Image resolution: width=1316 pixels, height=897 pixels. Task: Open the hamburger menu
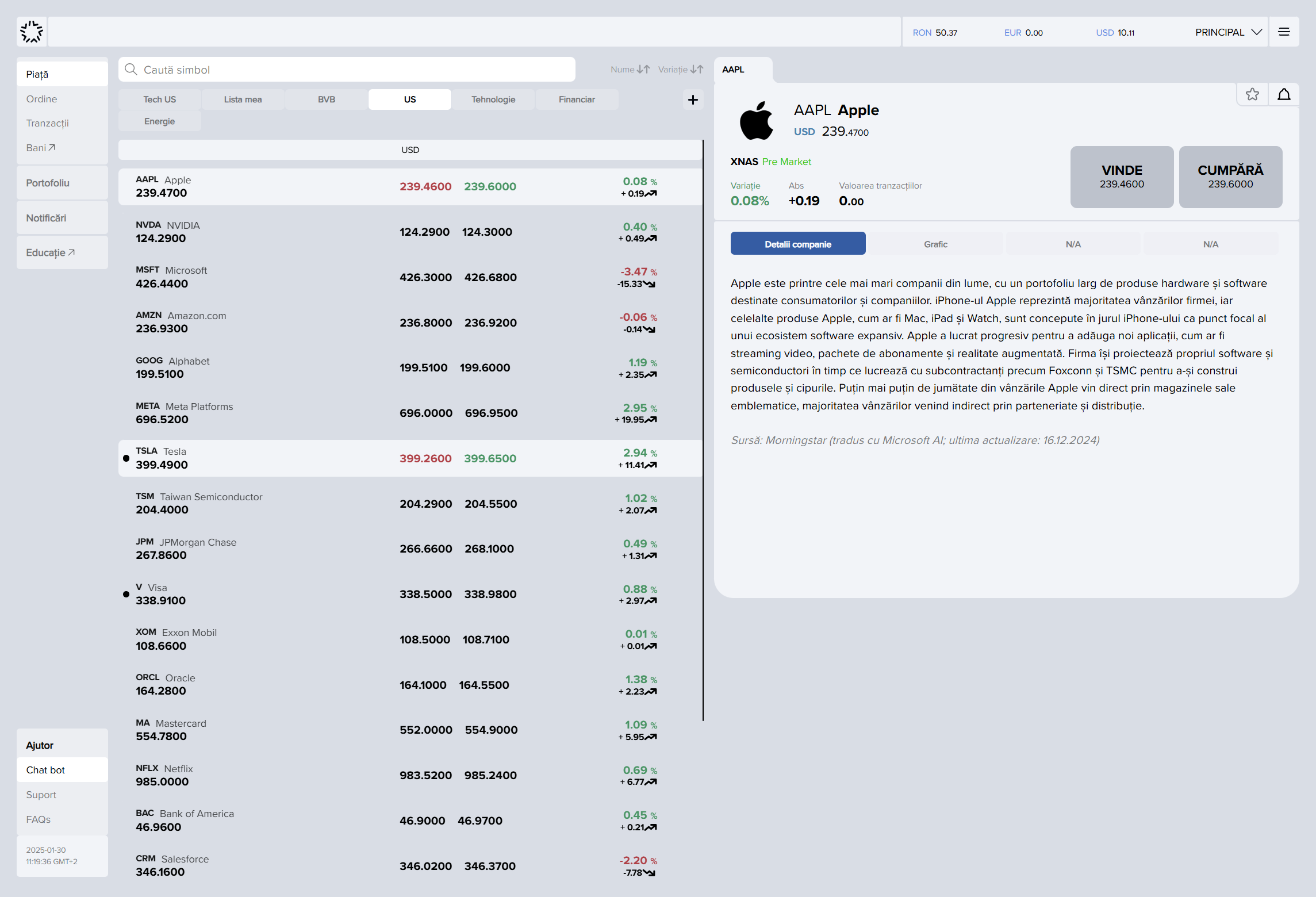coord(1284,32)
